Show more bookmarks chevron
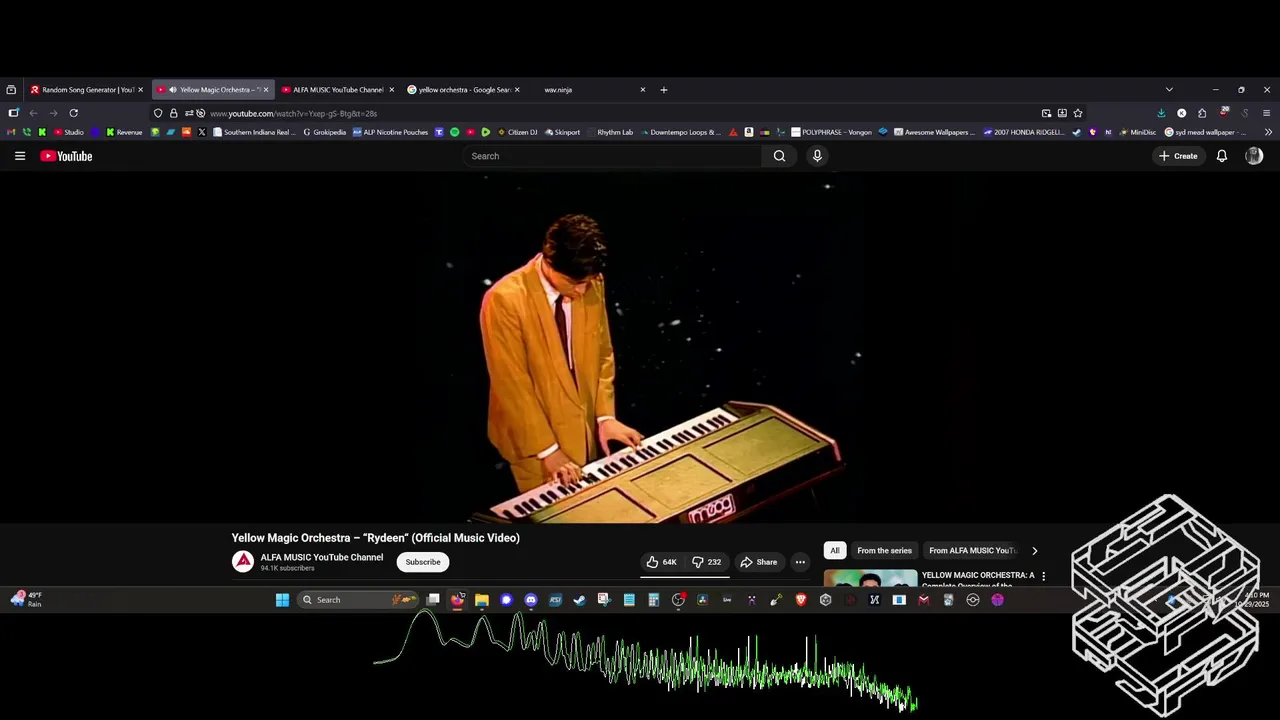The width and height of the screenshot is (1280, 720). coord(1268,132)
